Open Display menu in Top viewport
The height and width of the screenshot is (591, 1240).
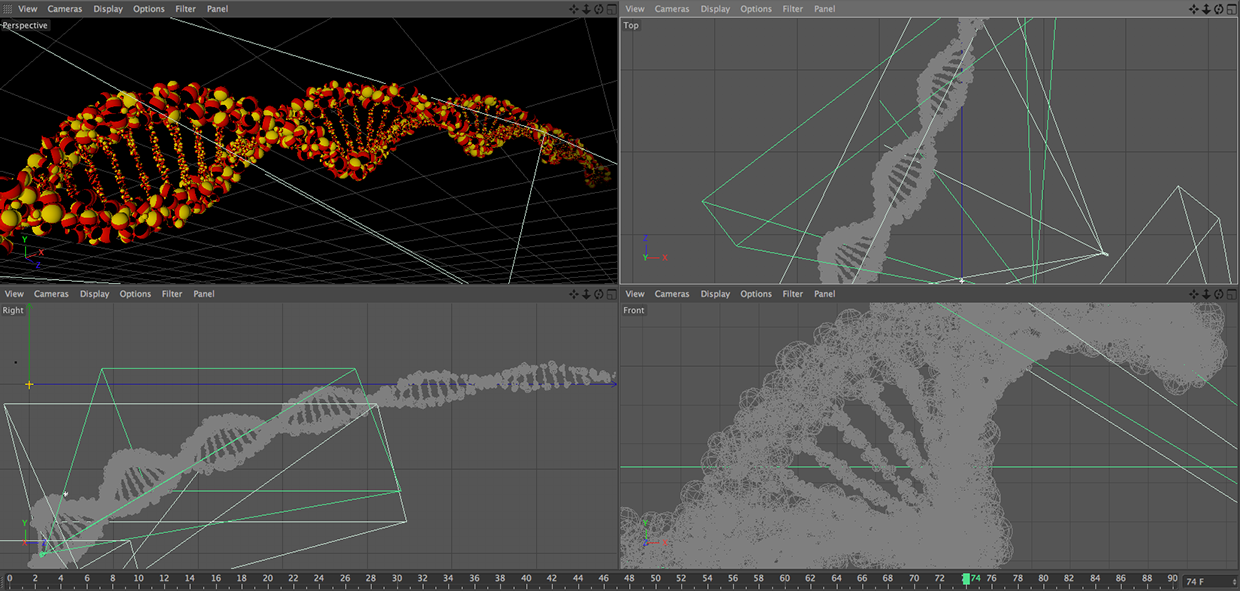point(715,9)
